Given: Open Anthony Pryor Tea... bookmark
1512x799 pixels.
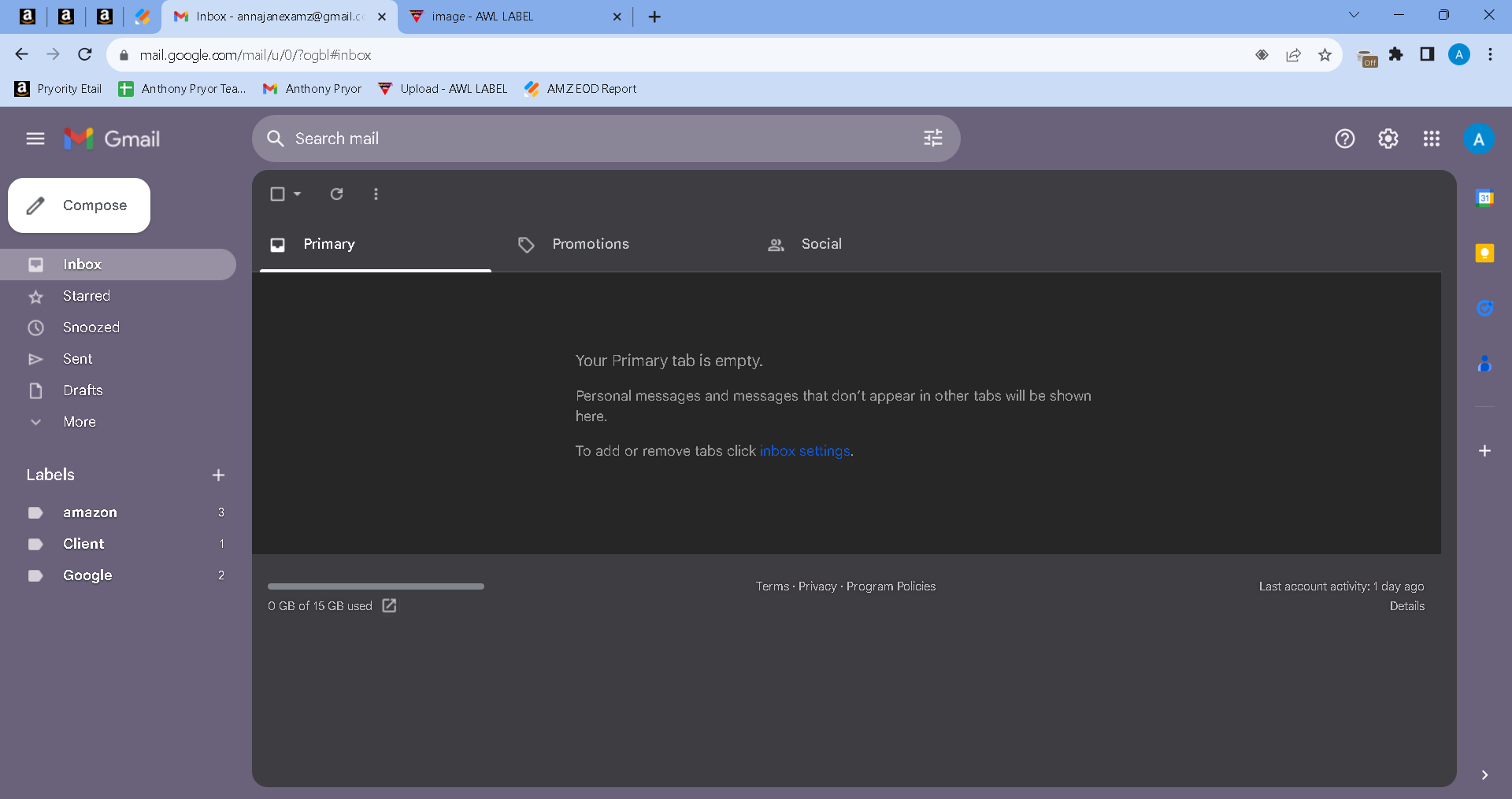Looking at the screenshot, I should pyautogui.click(x=182, y=89).
